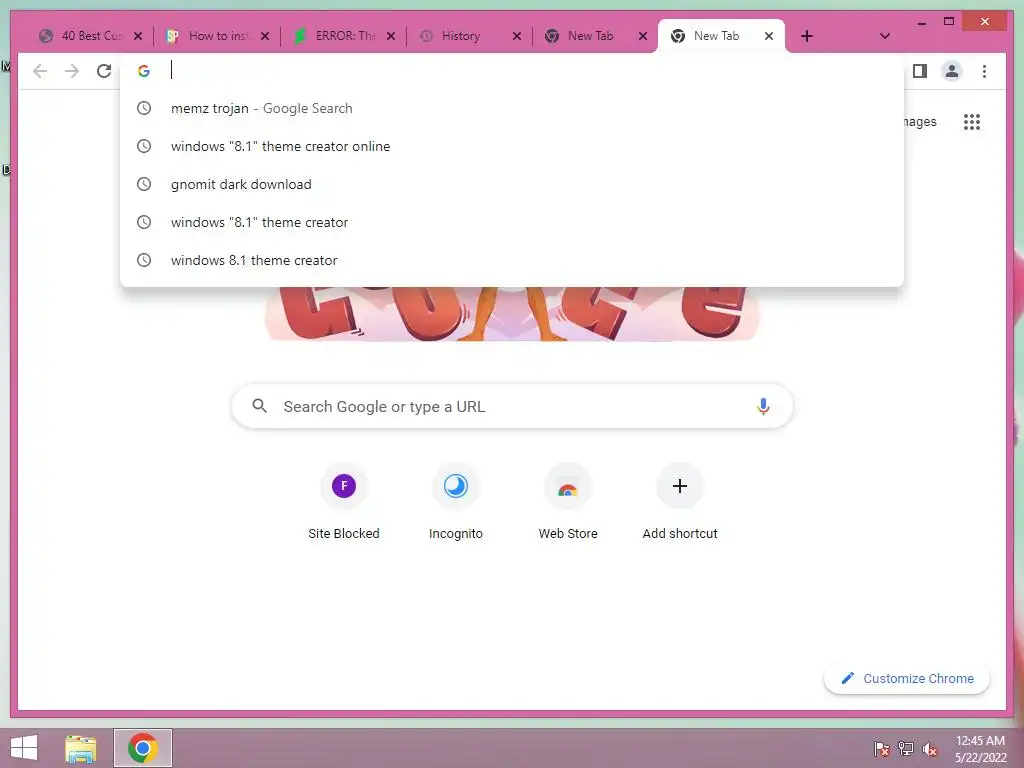Image resolution: width=1024 pixels, height=768 pixels.
Task: Start voice search with the microphone icon
Action: 763,406
